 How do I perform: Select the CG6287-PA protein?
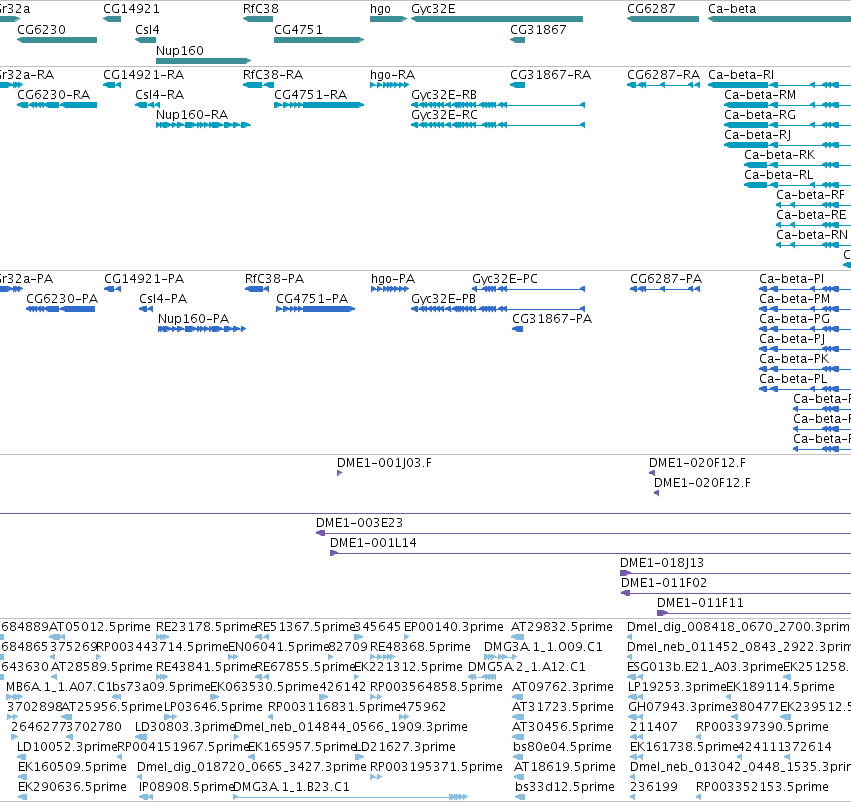[x=665, y=289]
